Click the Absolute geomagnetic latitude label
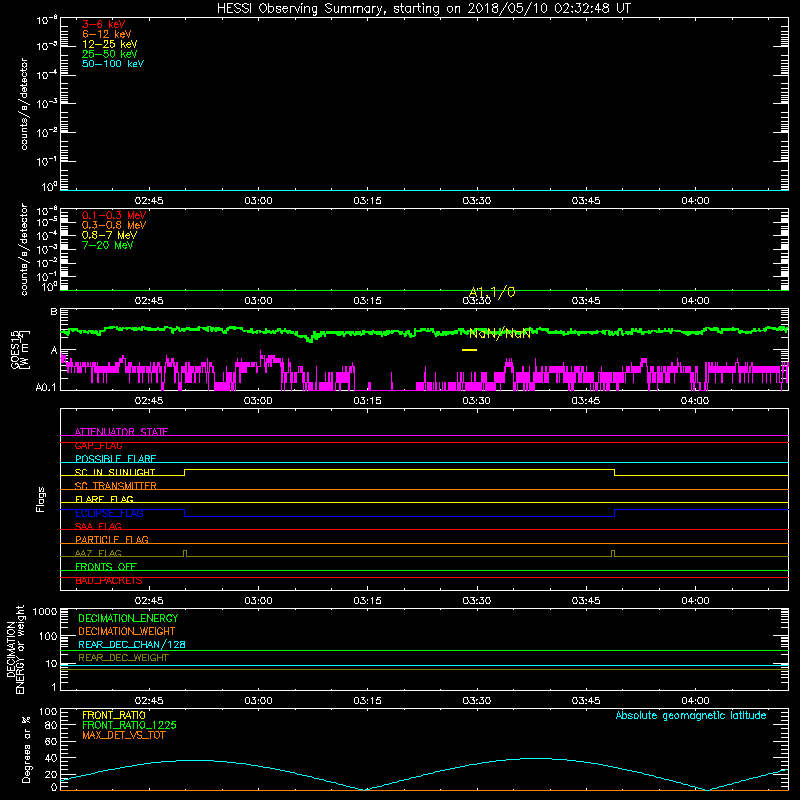The width and height of the screenshot is (800, 800). pyautogui.click(x=691, y=715)
